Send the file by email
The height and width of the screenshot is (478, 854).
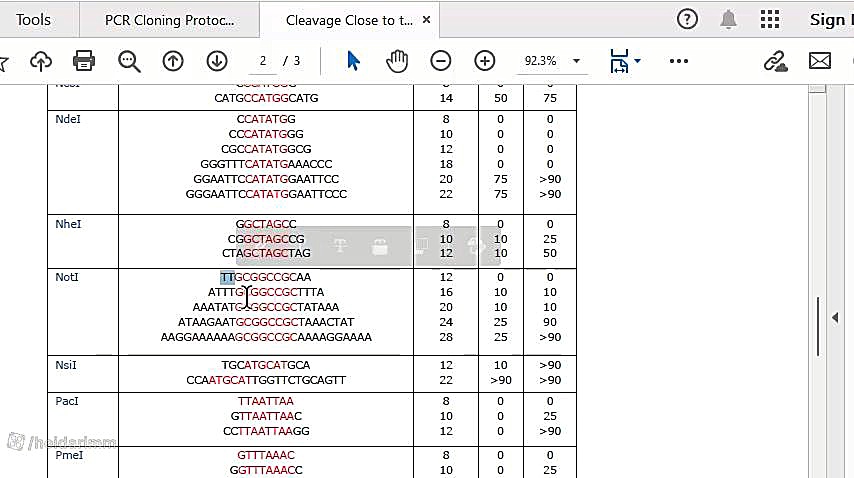point(820,61)
